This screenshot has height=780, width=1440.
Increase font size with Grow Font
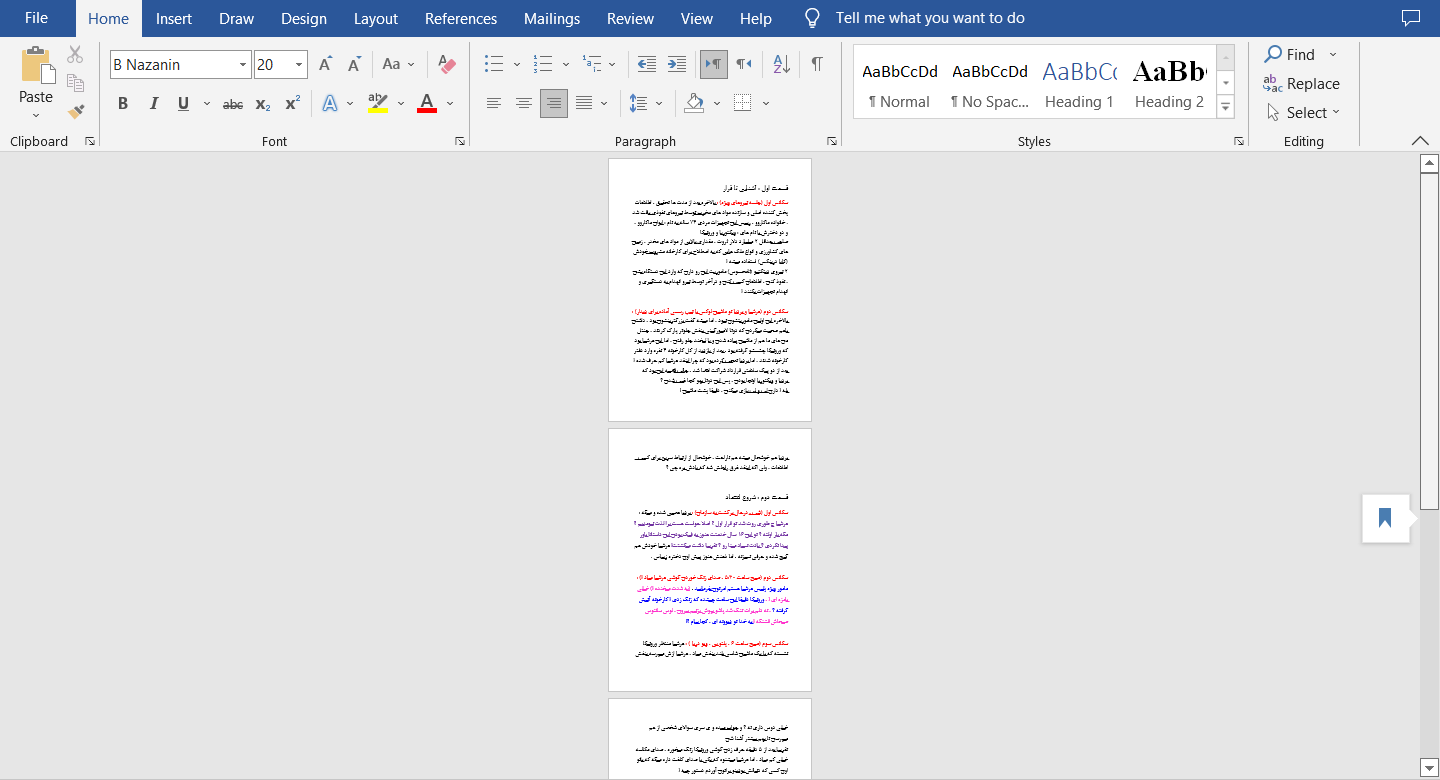click(x=325, y=64)
